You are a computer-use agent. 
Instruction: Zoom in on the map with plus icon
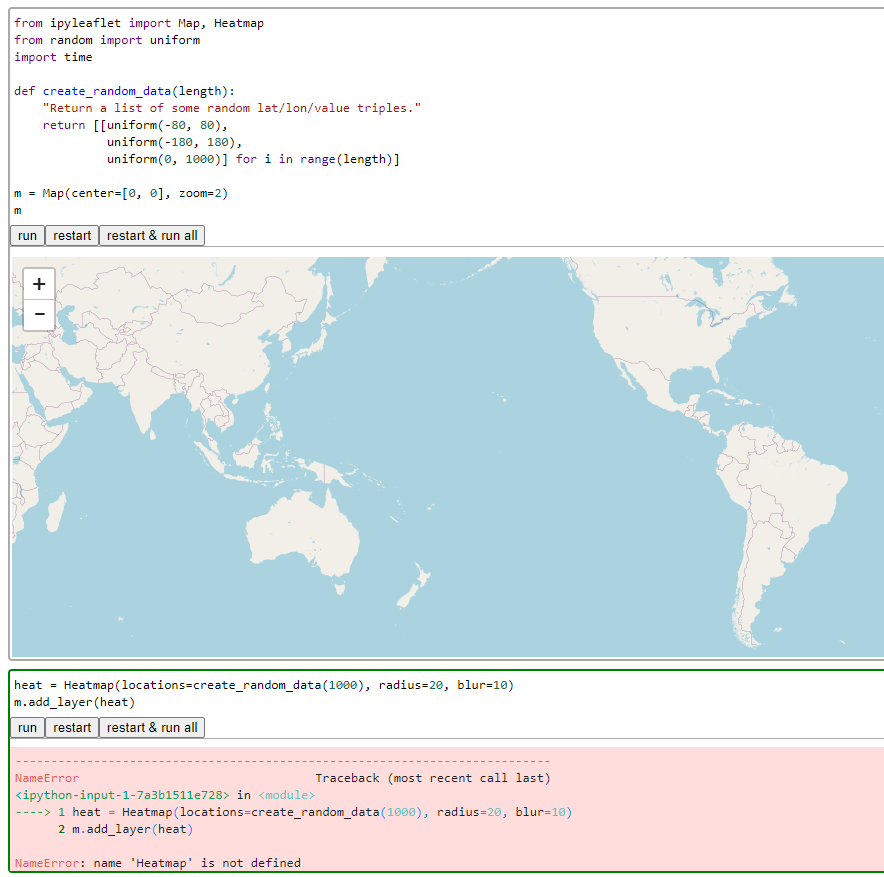pyautogui.click(x=39, y=284)
